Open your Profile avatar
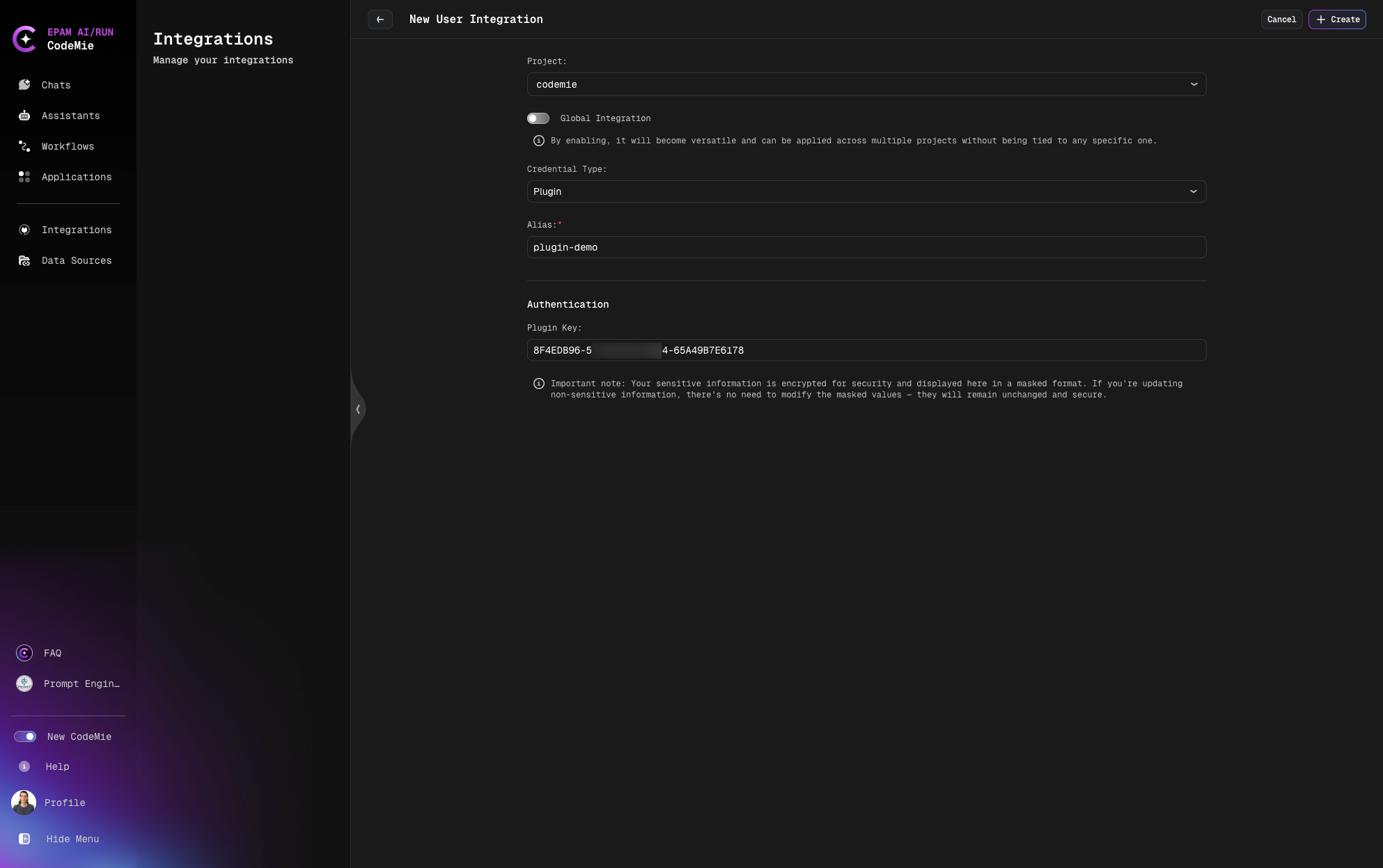This screenshot has height=868, width=1383. (24, 803)
